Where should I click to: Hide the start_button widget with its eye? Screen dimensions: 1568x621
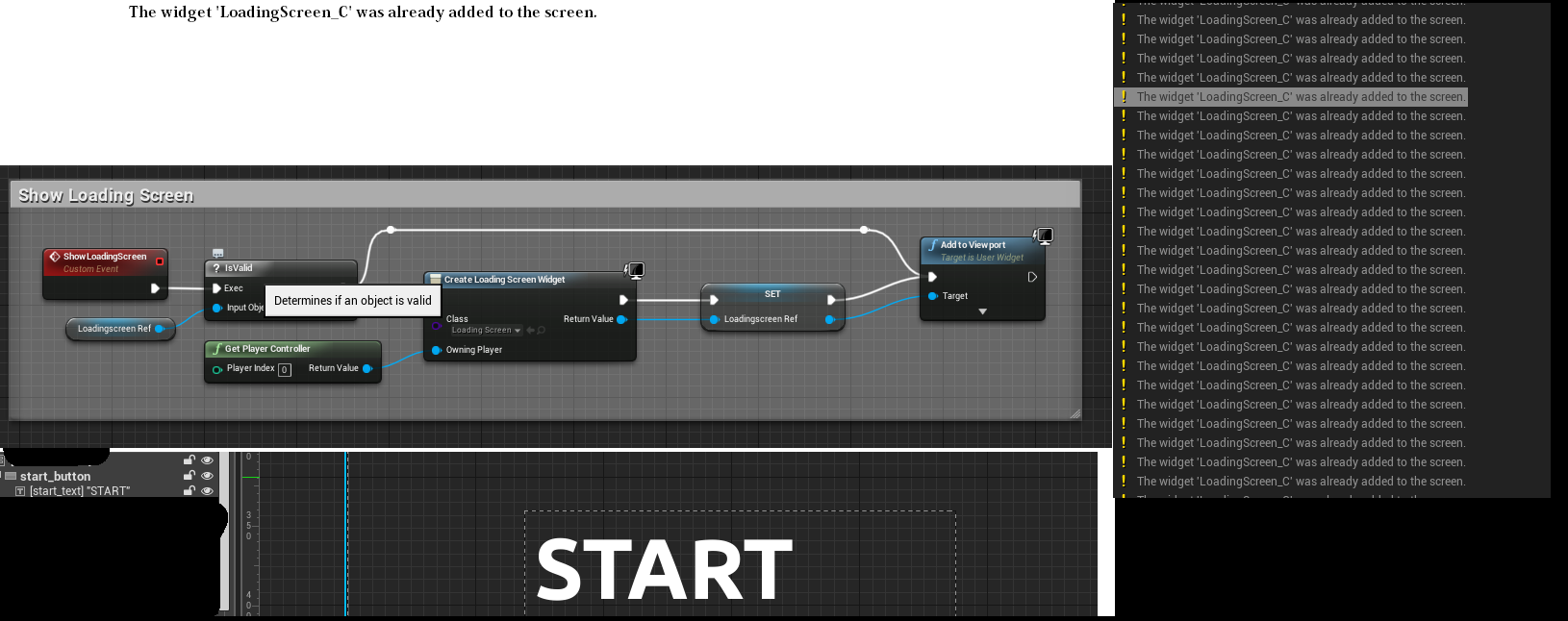207,476
